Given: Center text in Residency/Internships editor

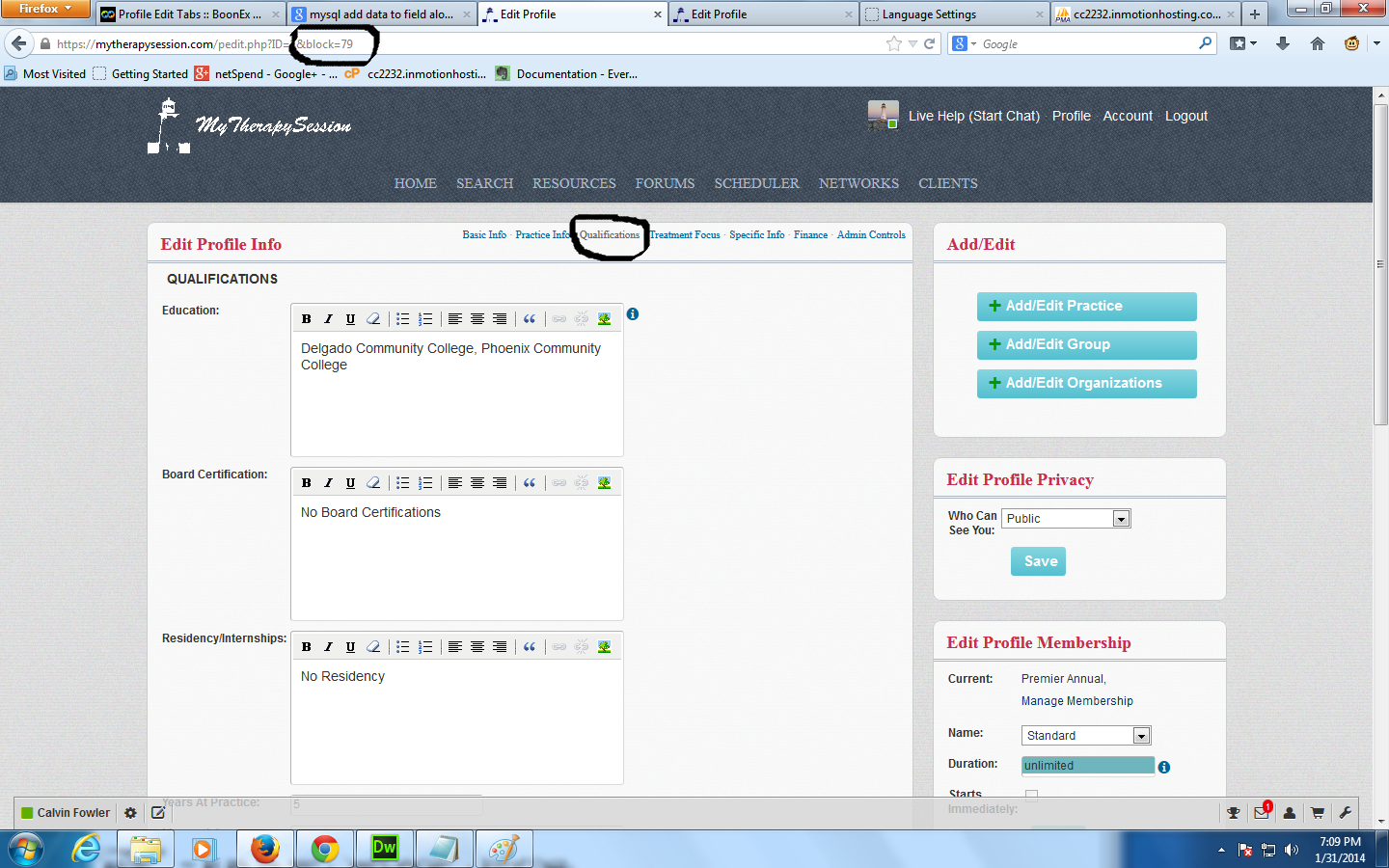Looking at the screenshot, I should pos(477,647).
